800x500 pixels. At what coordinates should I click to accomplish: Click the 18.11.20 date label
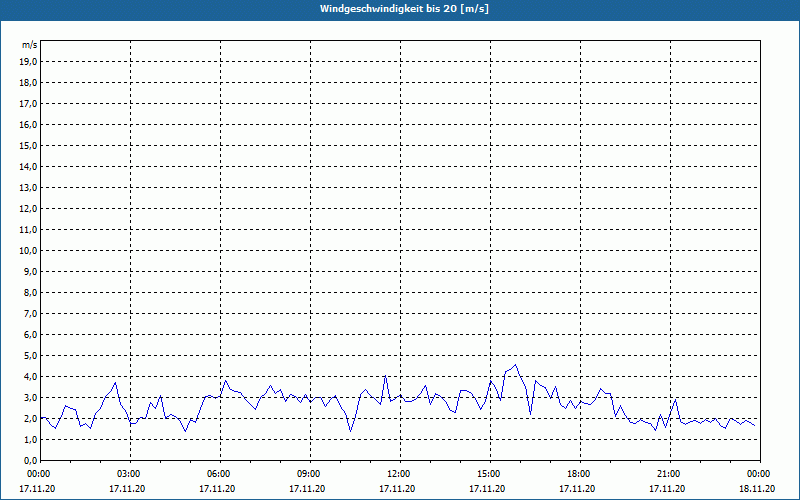click(757, 489)
